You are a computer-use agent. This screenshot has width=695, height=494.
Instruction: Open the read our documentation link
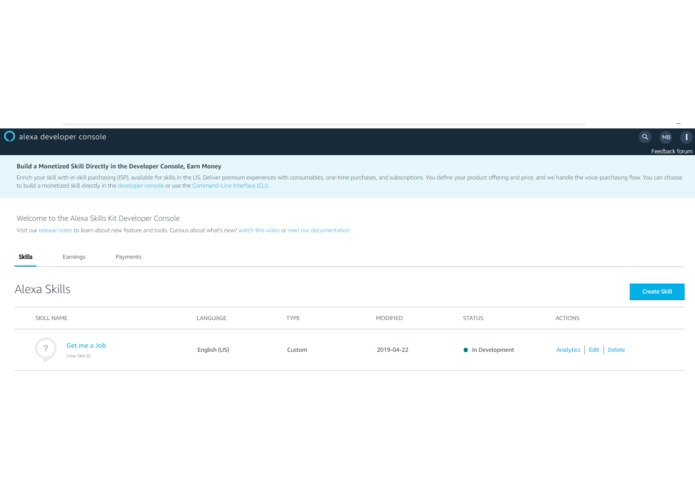pos(319,230)
